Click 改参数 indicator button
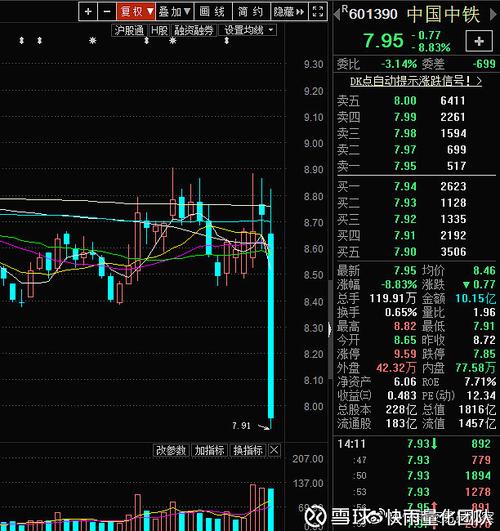Image resolution: width=500 pixels, height=531 pixels. point(171,450)
